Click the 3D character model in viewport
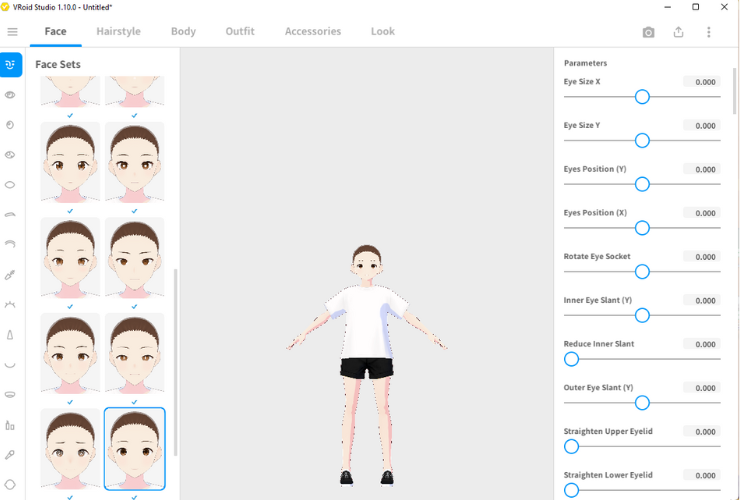Image resolution: width=740 pixels, height=500 pixels. pos(367,365)
